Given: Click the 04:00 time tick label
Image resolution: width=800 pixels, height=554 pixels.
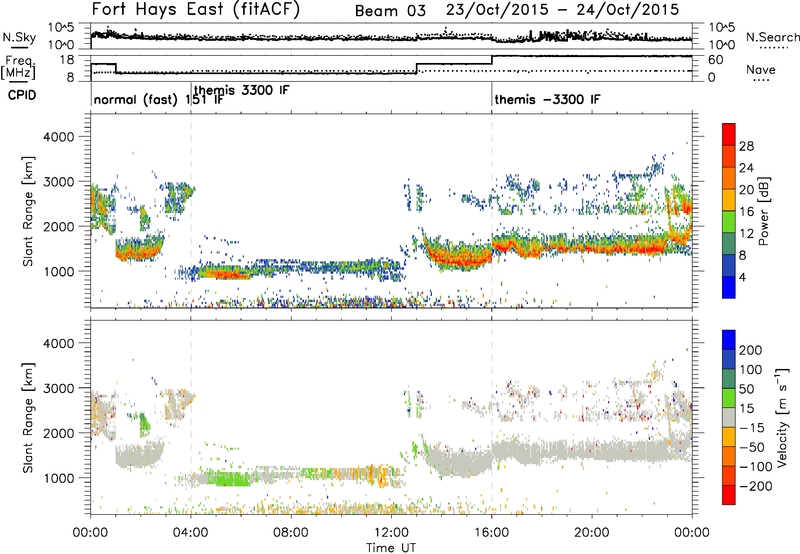Looking at the screenshot, I should (x=191, y=533).
